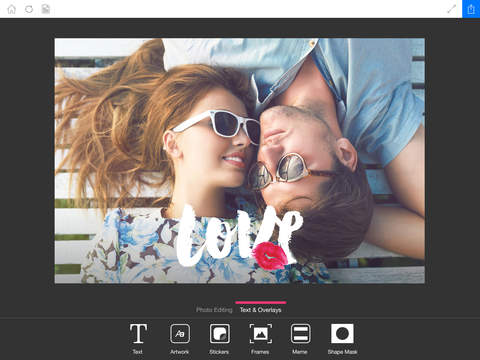Go to the home screen icon
The image size is (480, 360).
(12, 9)
